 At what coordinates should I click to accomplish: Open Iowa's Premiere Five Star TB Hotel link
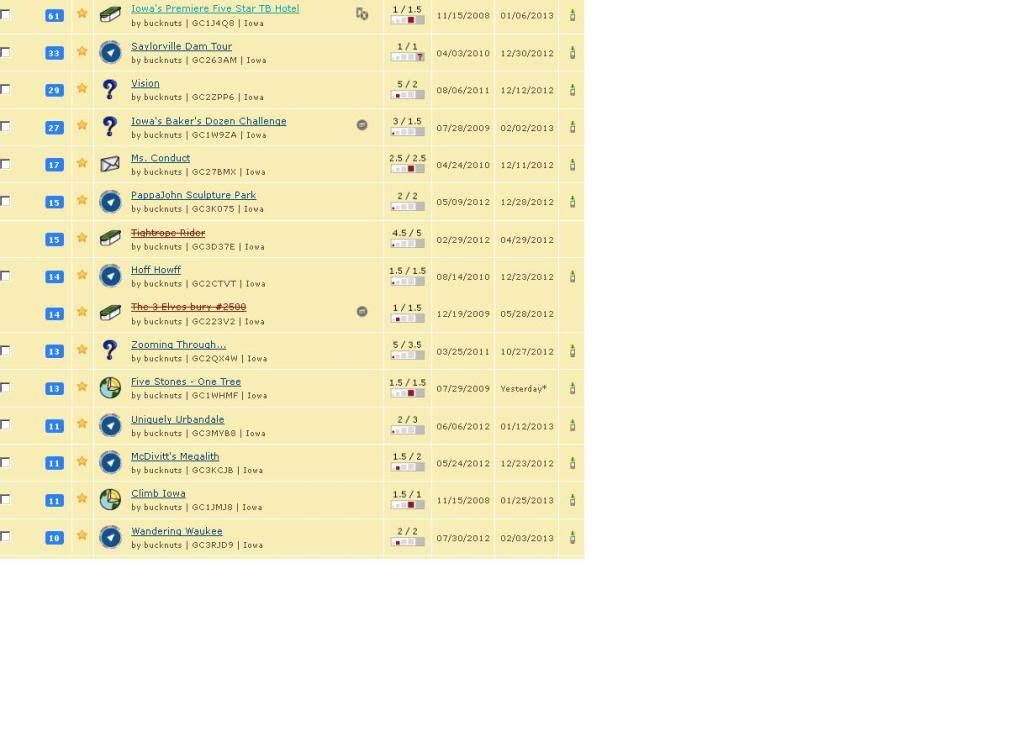click(x=215, y=8)
